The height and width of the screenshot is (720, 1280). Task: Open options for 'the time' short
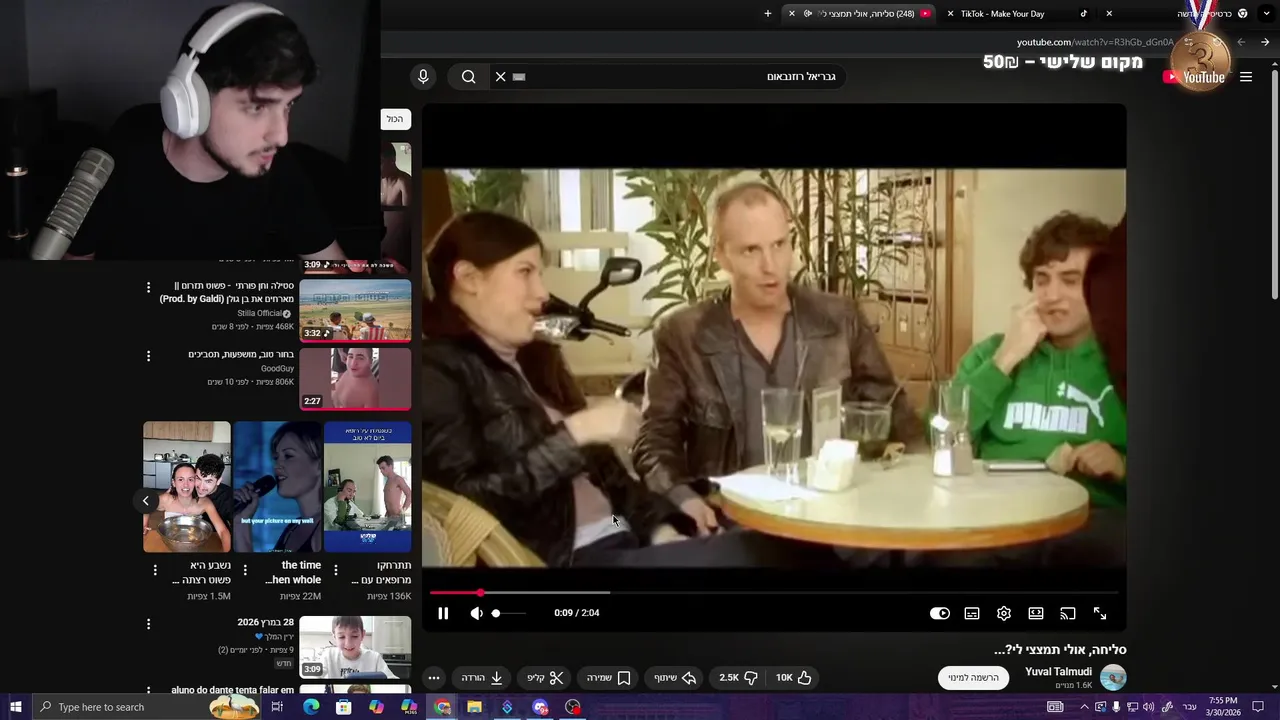point(245,570)
